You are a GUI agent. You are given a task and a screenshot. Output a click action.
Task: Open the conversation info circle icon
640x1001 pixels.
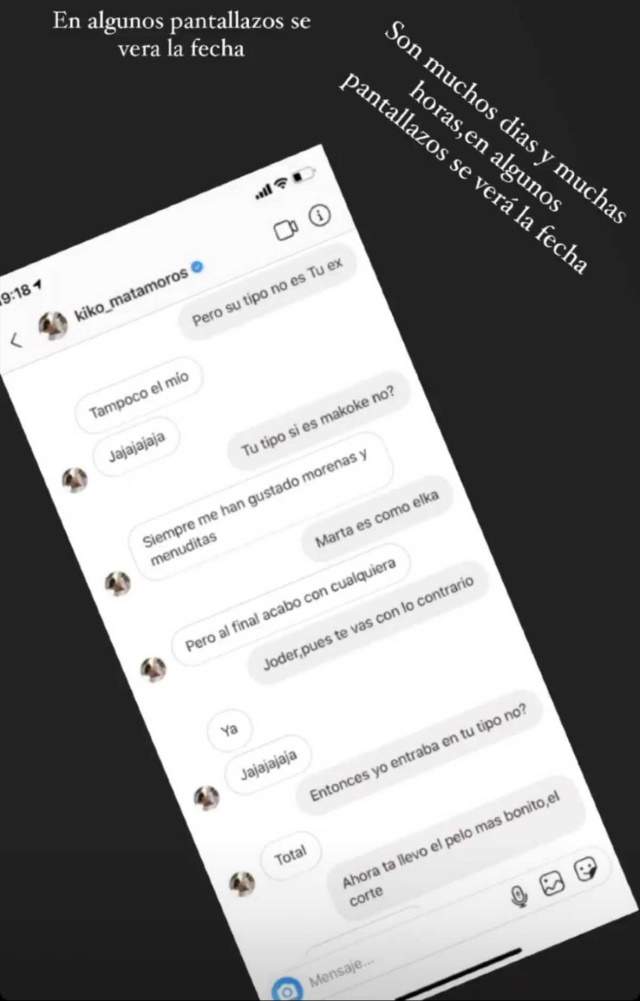pyautogui.click(x=320, y=215)
